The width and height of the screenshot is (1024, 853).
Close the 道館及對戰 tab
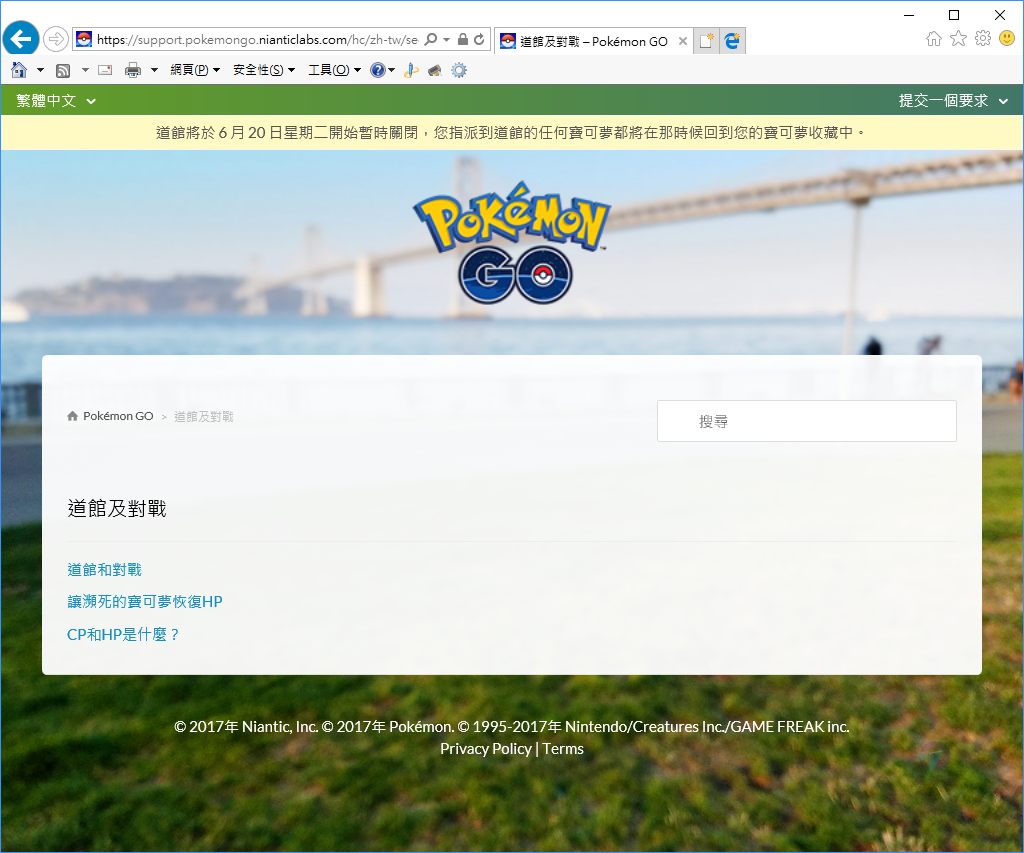coord(682,41)
